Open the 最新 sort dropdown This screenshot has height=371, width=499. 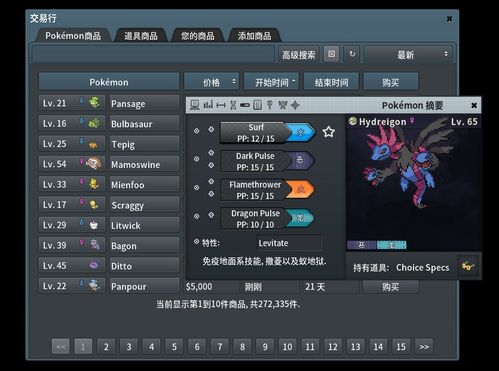click(408, 54)
